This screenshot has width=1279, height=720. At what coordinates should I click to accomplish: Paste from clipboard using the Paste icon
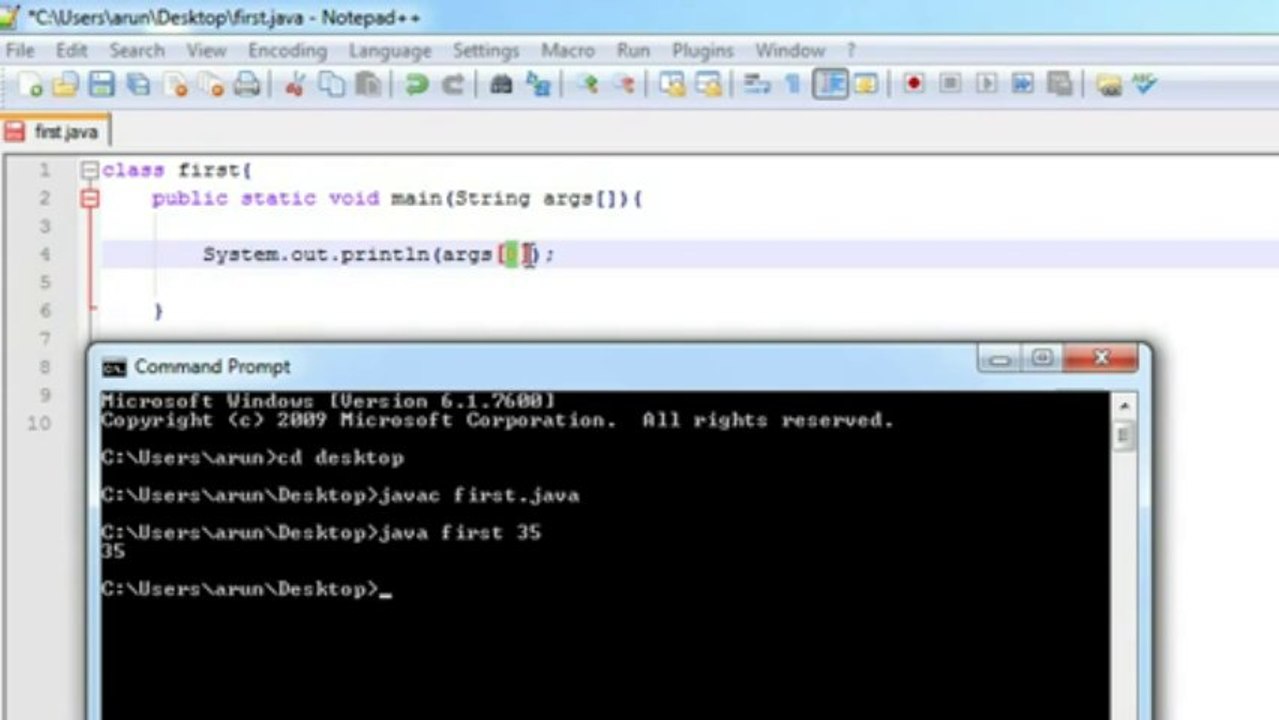[368, 85]
